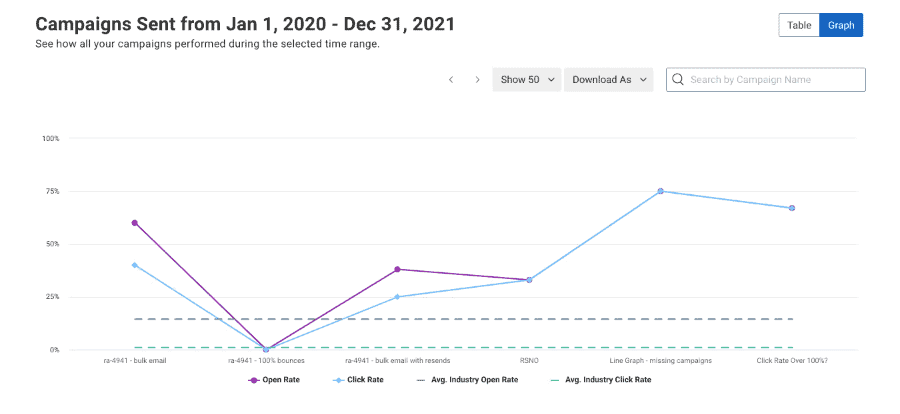The image size is (900, 414).
Task: Click the search magnifier icon
Action: pos(678,80)
